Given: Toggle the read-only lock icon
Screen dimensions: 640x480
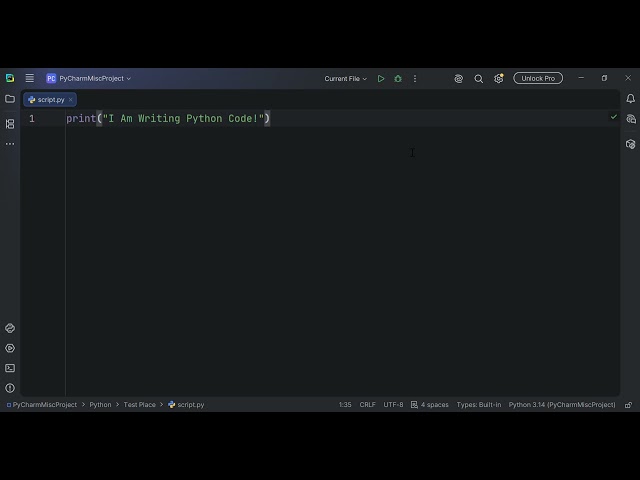Looking at the screenshot, I should tap(629, 405).
